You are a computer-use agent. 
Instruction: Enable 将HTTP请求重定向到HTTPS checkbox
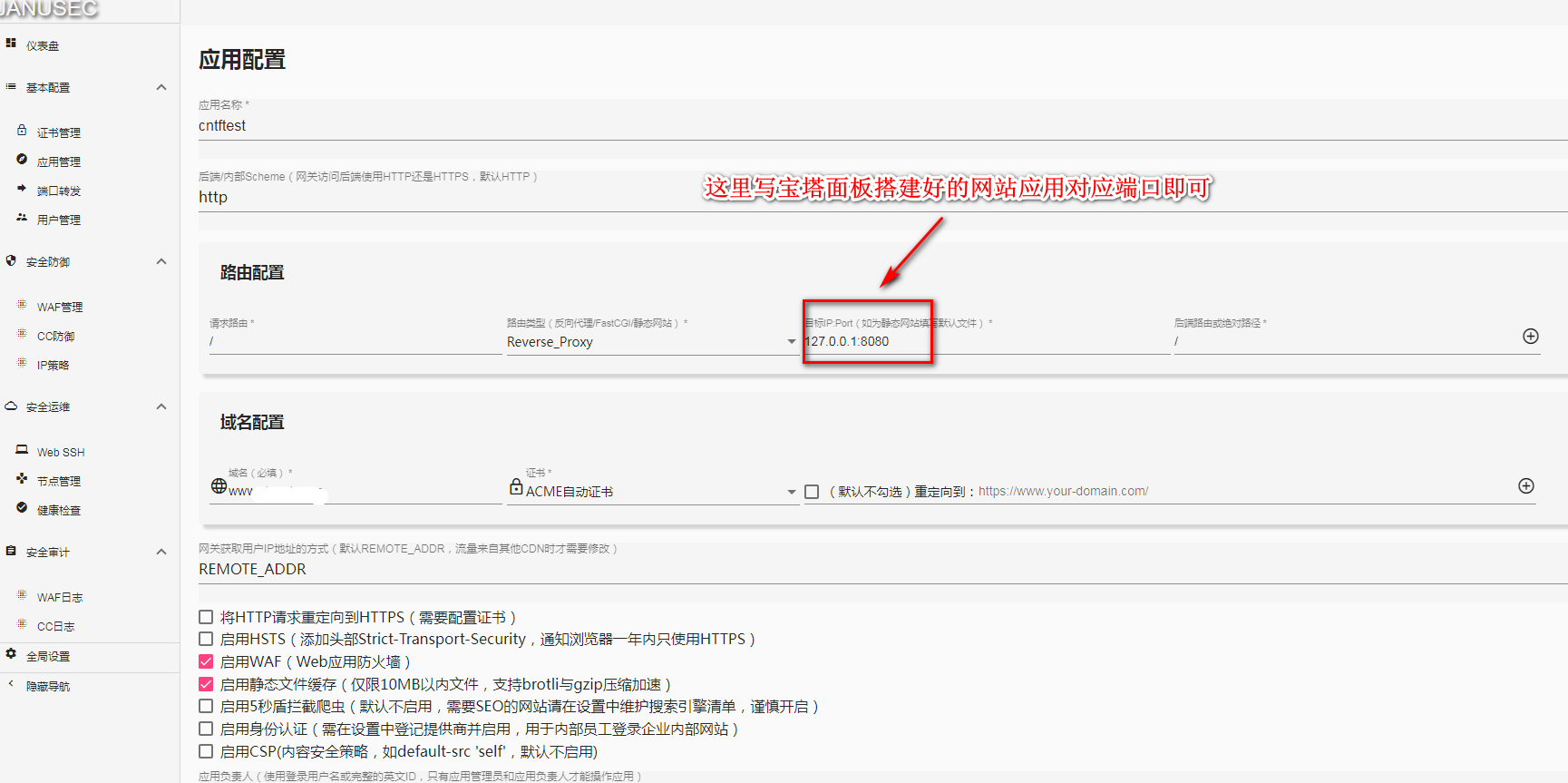pos(206,617)
